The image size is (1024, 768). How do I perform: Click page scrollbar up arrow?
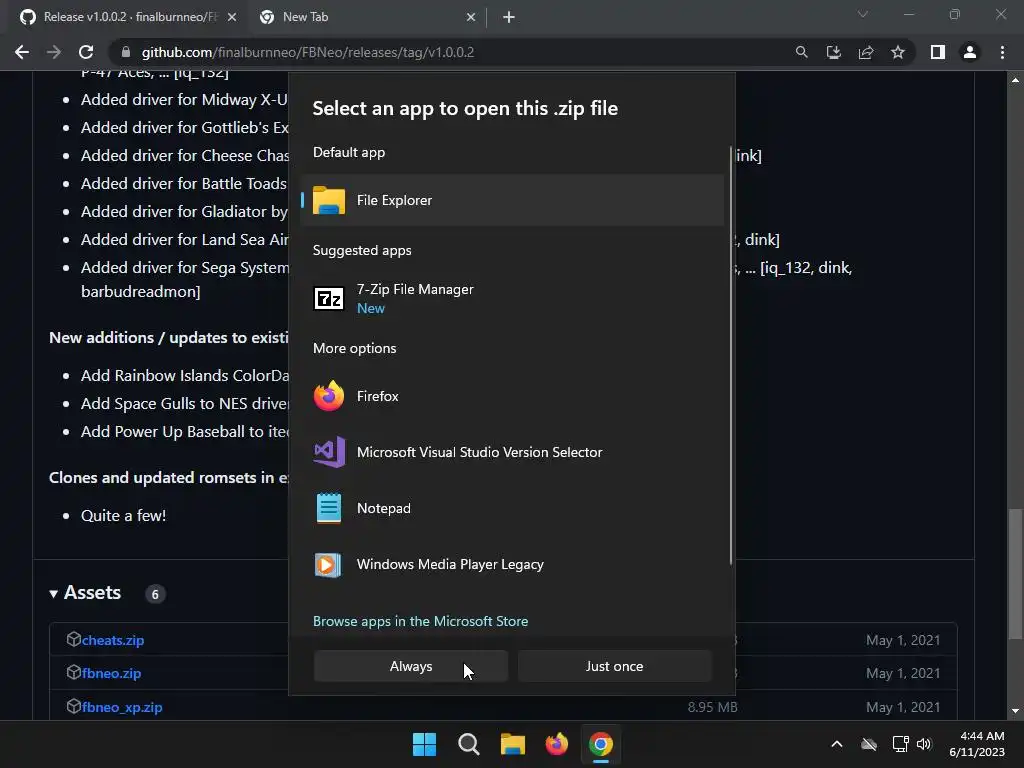pyautogui.click(x=1015, y=80)
